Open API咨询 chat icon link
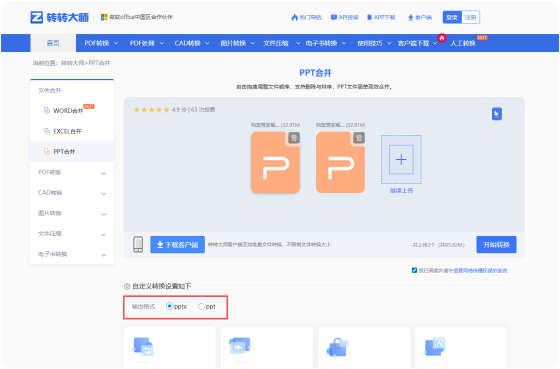Viewport: 560px width, 369px height. tap(344, 17)
